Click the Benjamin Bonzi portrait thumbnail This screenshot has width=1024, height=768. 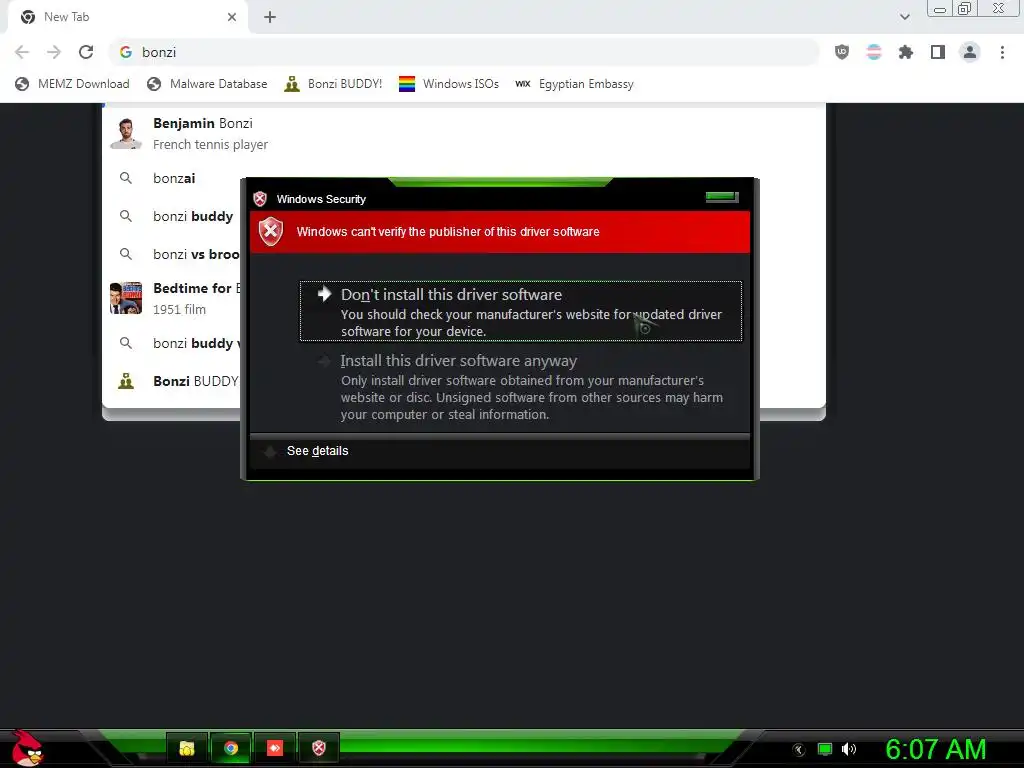pyautogui.click(x=126, y=133)
